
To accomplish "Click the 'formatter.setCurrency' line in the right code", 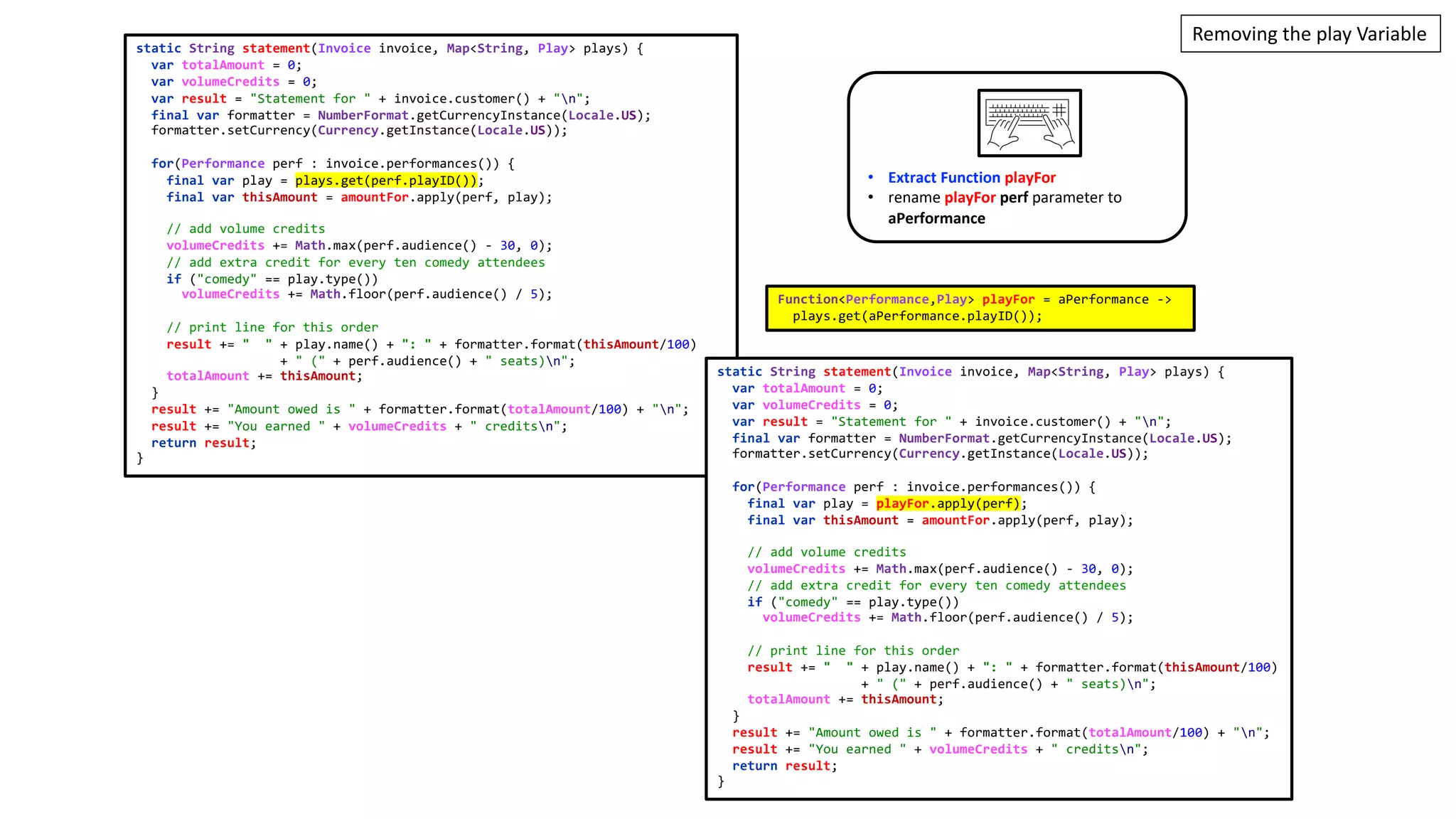I will click(941, 454).
